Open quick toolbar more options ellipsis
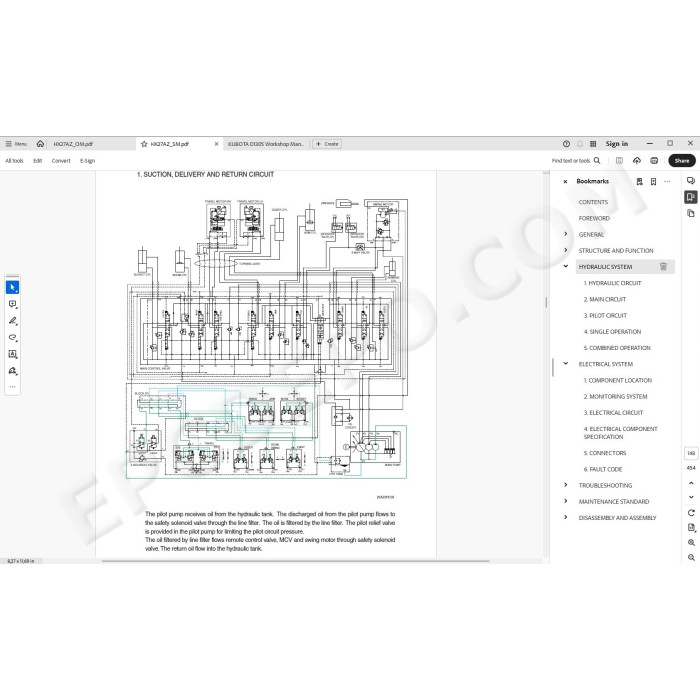Image resolution: width=700 pixels, height=700 pixels. 12,387
